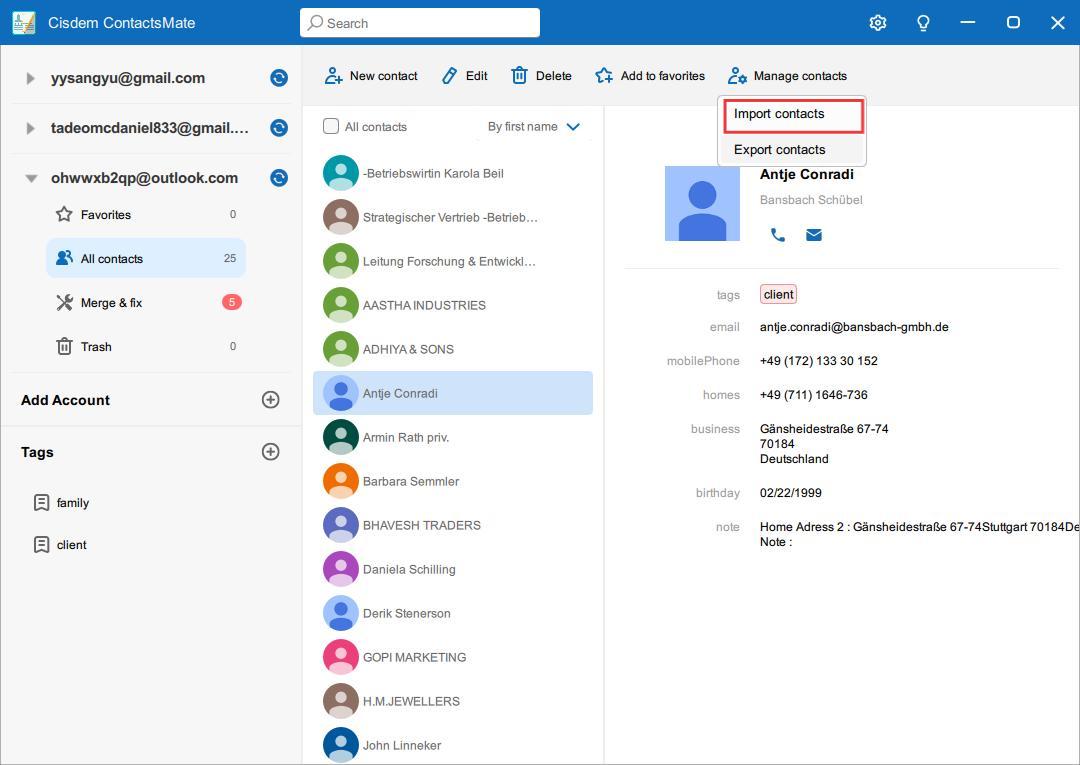Image resolution: width=1080 pixels, height=765 pixels.
Task: Click the sync icon beside ohwwxb2qp@outlook.com
Action: coord(278,178)
